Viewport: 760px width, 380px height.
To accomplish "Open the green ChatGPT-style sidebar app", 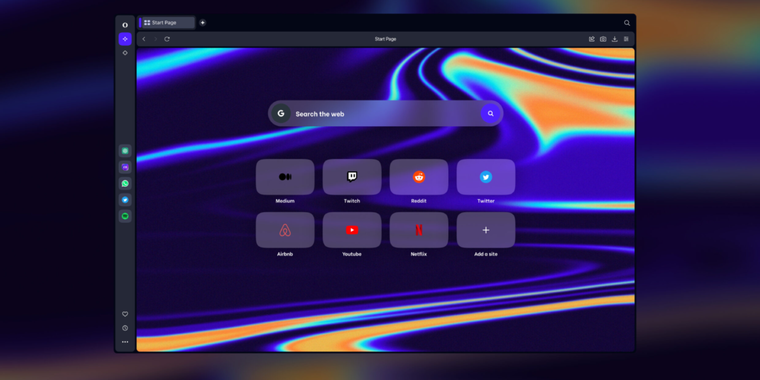I will tap(125, 151).
